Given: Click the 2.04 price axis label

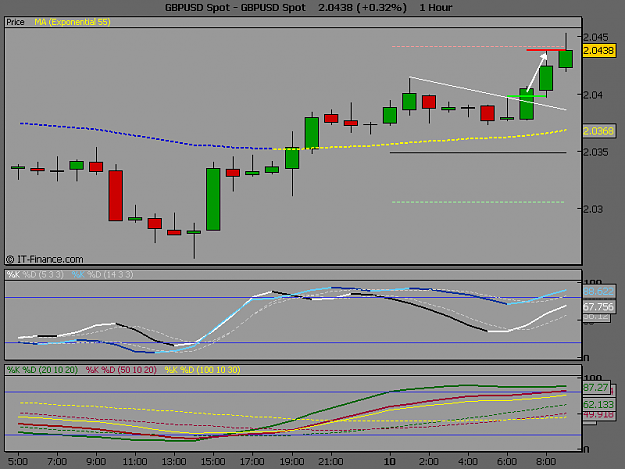Looking at the screenshot, I should 593,95.
